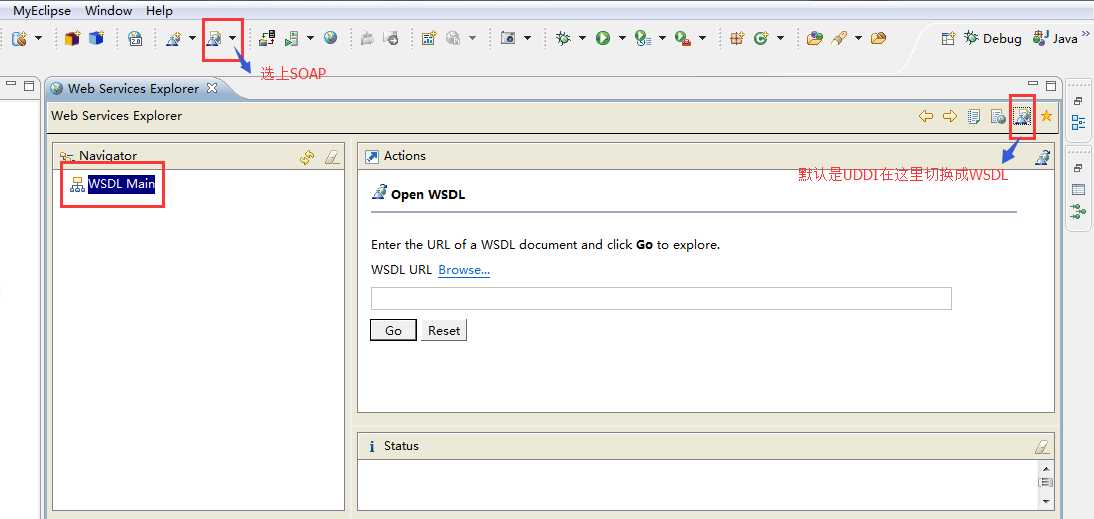Click the yellow-purple cube package icon
Image resolution: width=1094 pixels, height=519 pixels.
click(73, 38)
